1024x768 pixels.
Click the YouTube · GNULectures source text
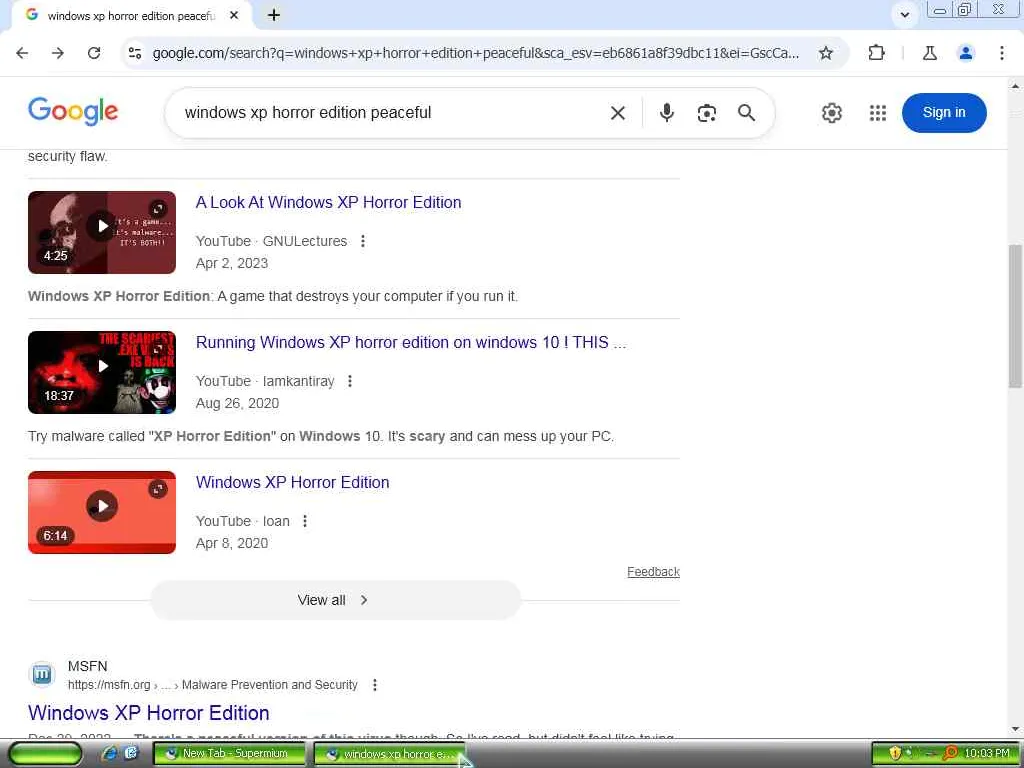(x=272, y=241)
